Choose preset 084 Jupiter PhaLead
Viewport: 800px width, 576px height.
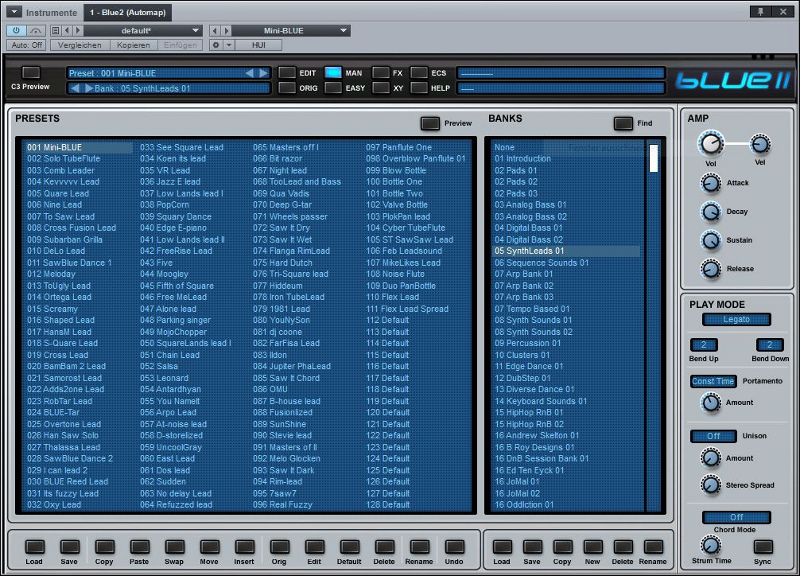[292, 366]
